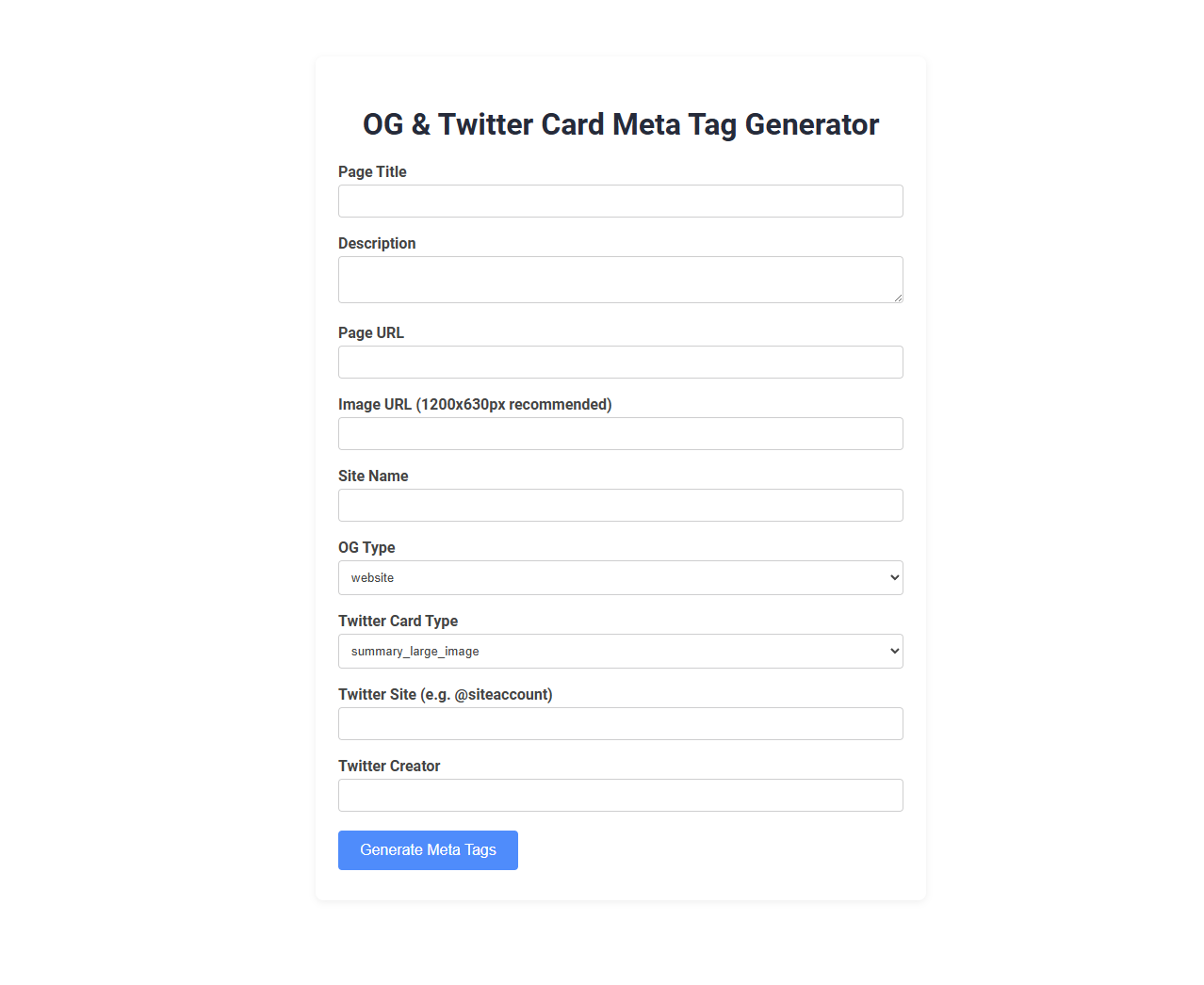The height and width of the screenshot is (985, 1204).
Task: Select the Twitter Creator input box
Action: 620,795
